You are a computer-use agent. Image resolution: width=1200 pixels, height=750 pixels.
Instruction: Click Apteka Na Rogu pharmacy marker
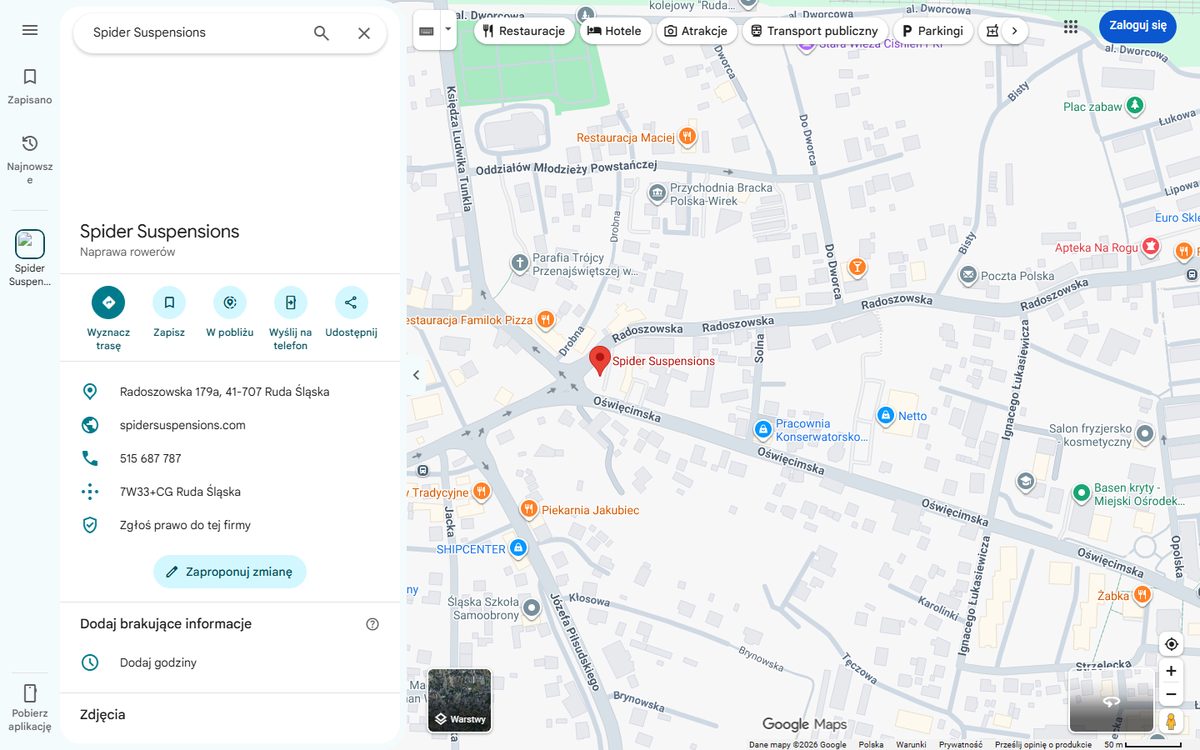1151,246
